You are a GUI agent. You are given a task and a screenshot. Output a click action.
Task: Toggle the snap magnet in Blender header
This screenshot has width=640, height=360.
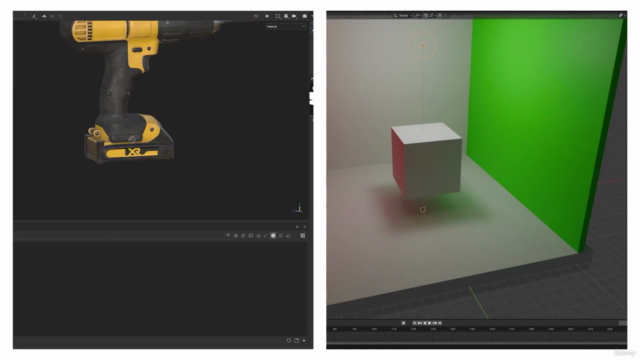click(x=426, y=16)
